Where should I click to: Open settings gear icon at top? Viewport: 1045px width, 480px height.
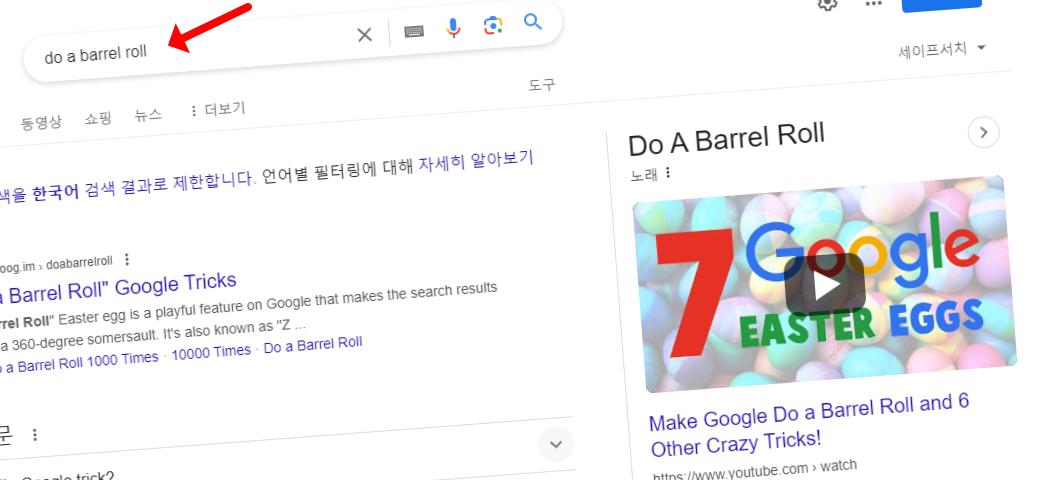pyautogui.click(x=827, y=4)
